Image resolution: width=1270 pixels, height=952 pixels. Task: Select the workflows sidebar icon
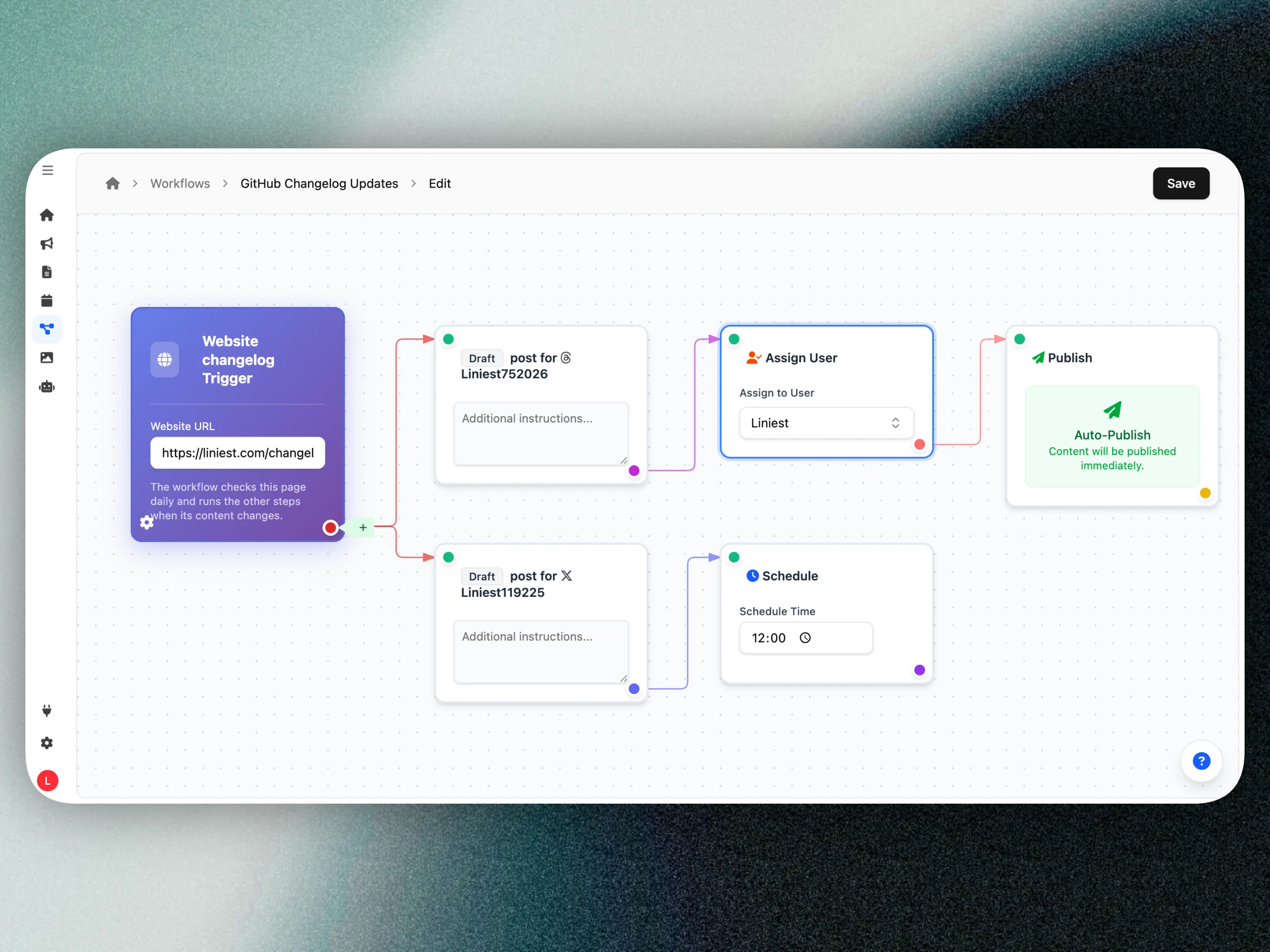click(x=46, y=329)
